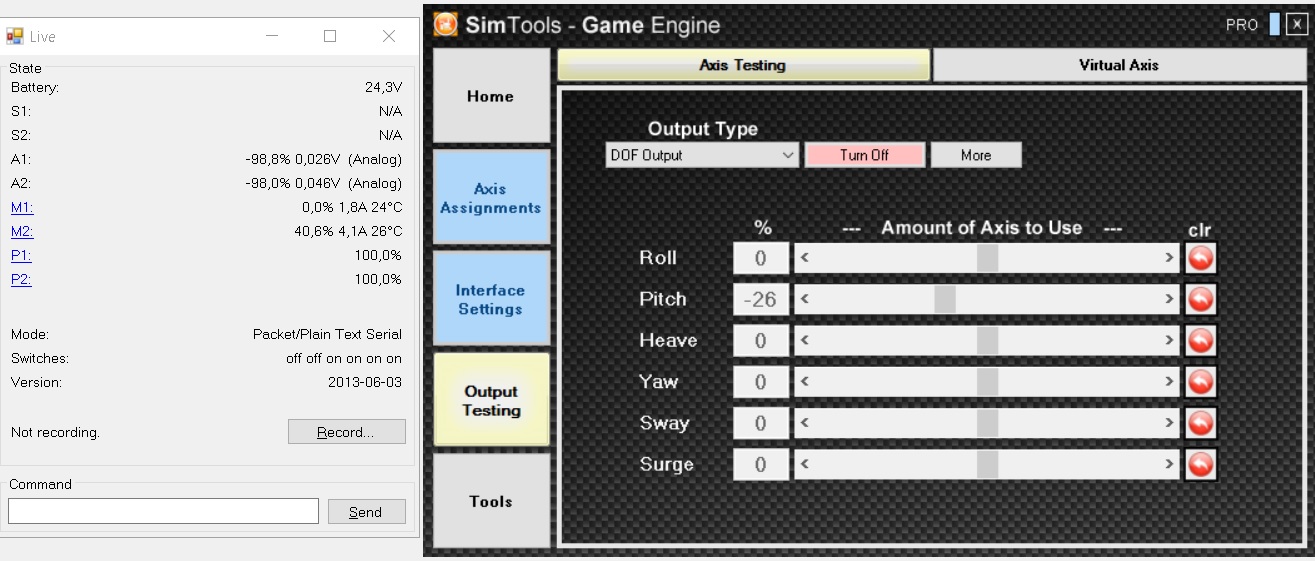1315x561 pixels.
Task: Minimize the Live window
Action: [272, 36]
